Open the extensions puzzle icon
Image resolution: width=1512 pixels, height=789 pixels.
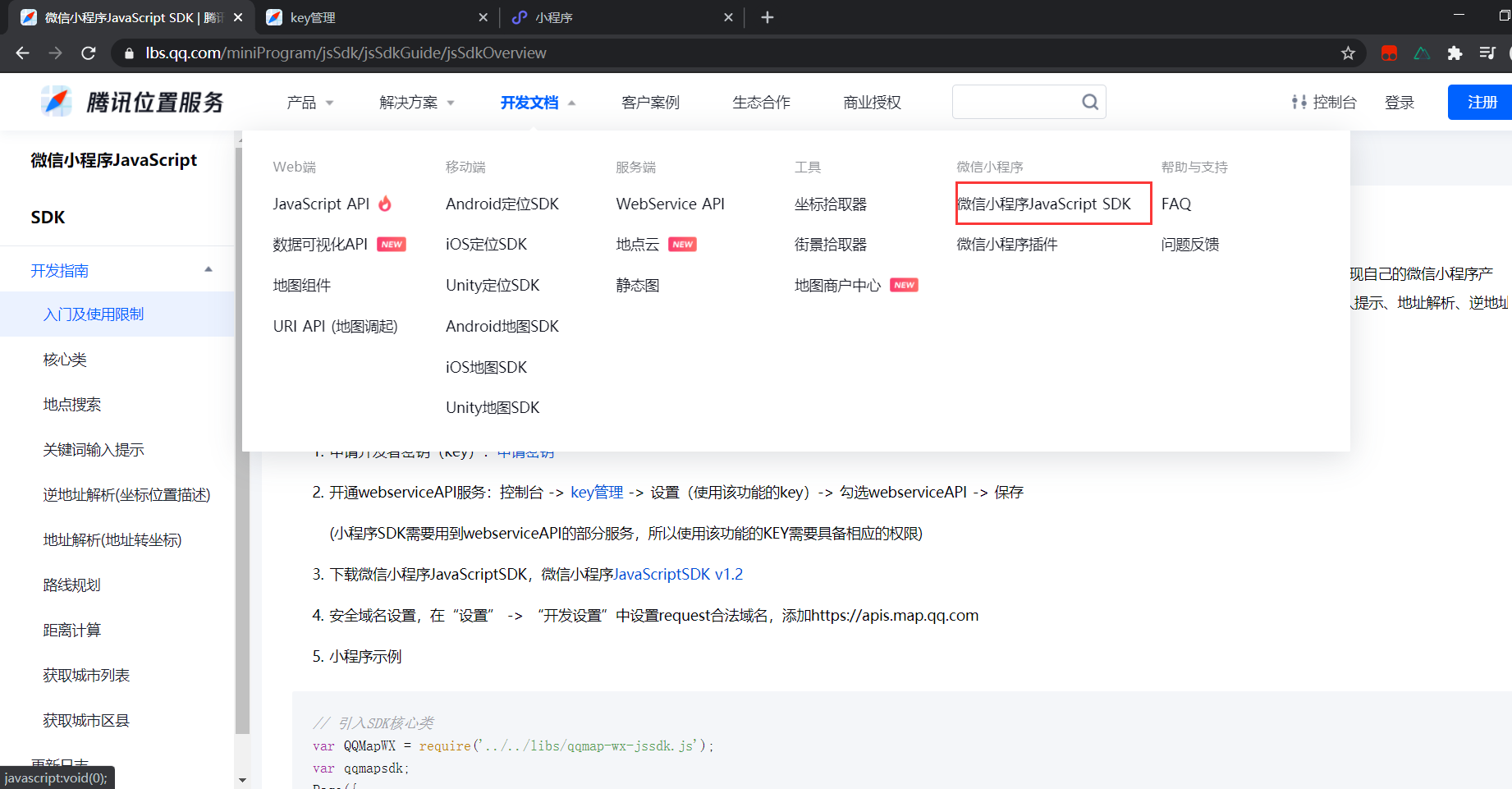pos(1455,53)
